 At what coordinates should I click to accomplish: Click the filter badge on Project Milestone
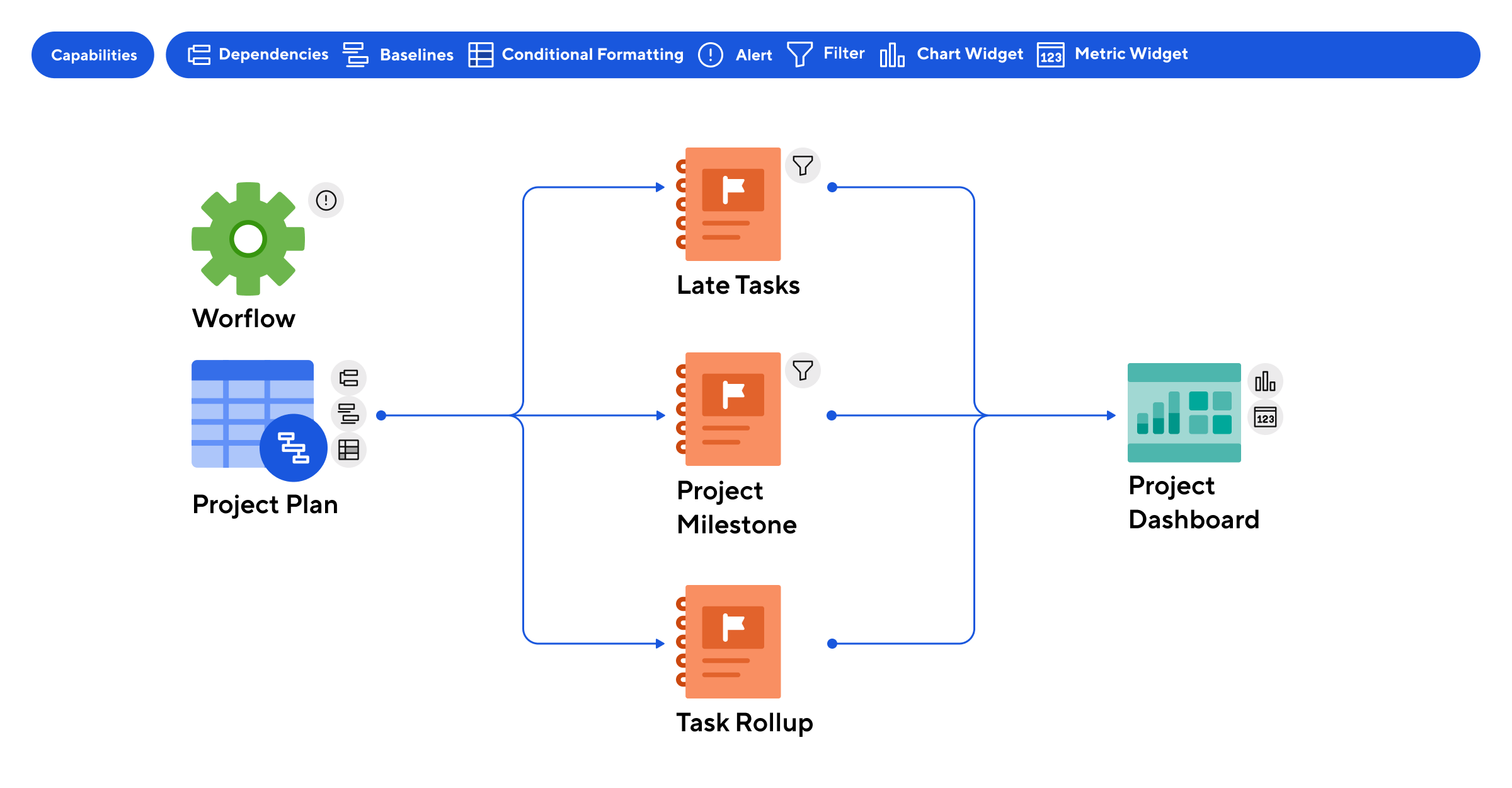pyautogui.click(x=803, y=370)
